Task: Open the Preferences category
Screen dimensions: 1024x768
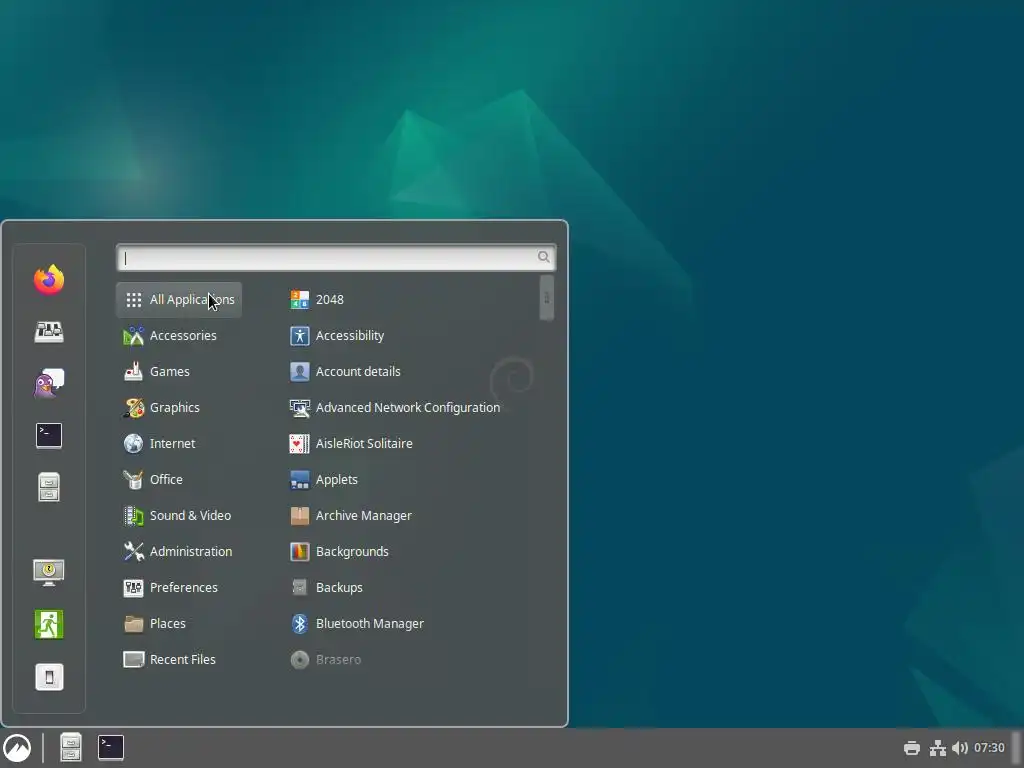Action: (179, 587)
